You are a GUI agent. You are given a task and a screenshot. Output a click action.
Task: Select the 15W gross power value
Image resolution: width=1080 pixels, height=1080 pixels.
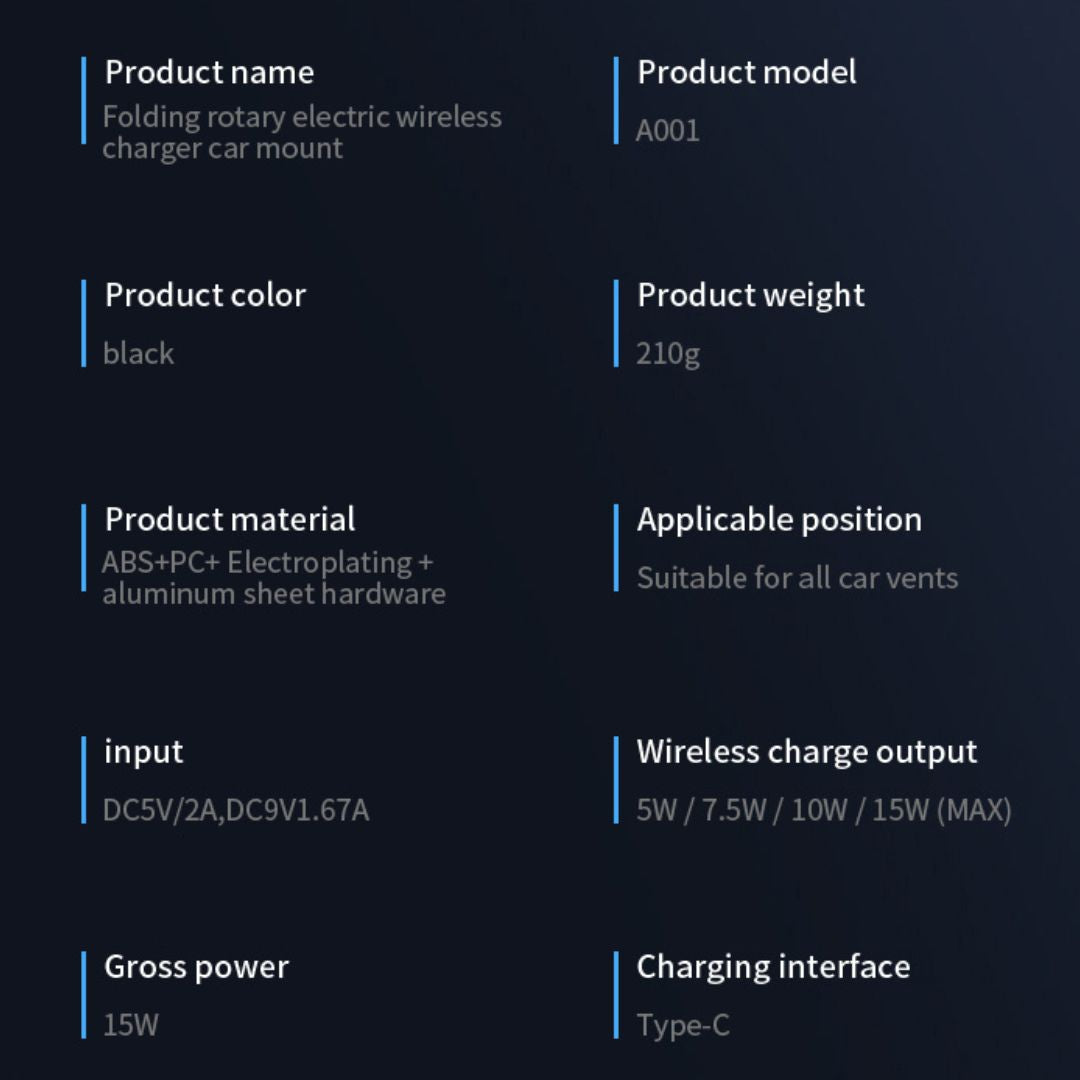(x=130, y=1024)
